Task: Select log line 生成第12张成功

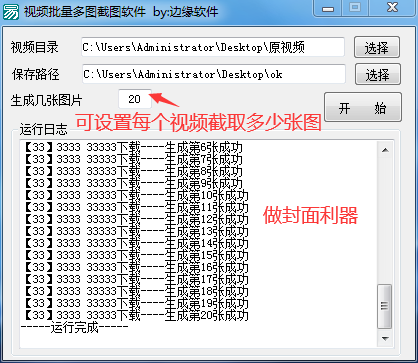Action: pos(136,219)
